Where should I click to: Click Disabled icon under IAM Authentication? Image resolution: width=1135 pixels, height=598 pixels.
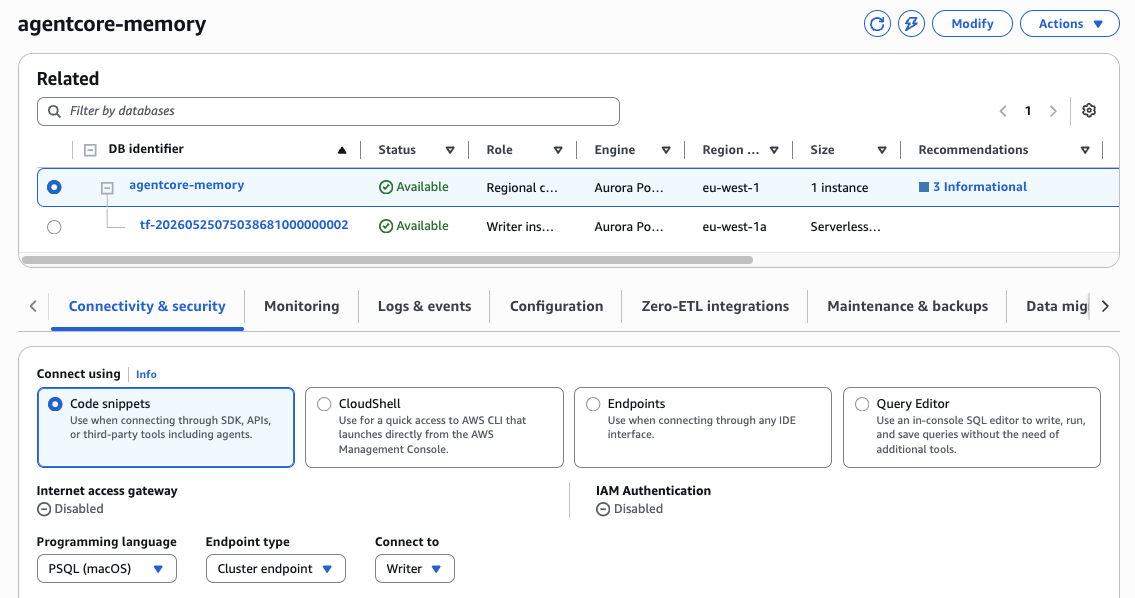pos(603,509)
